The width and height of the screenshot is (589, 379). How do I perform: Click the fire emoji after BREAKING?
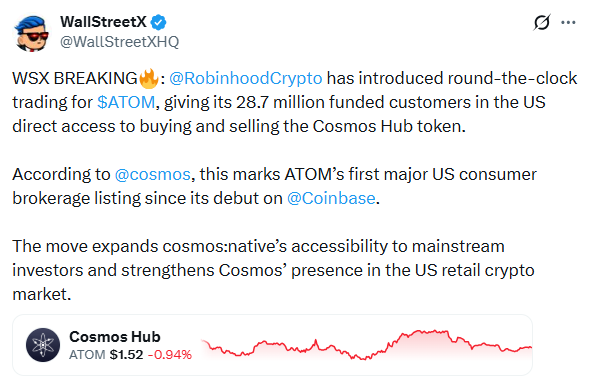point(149,78)
